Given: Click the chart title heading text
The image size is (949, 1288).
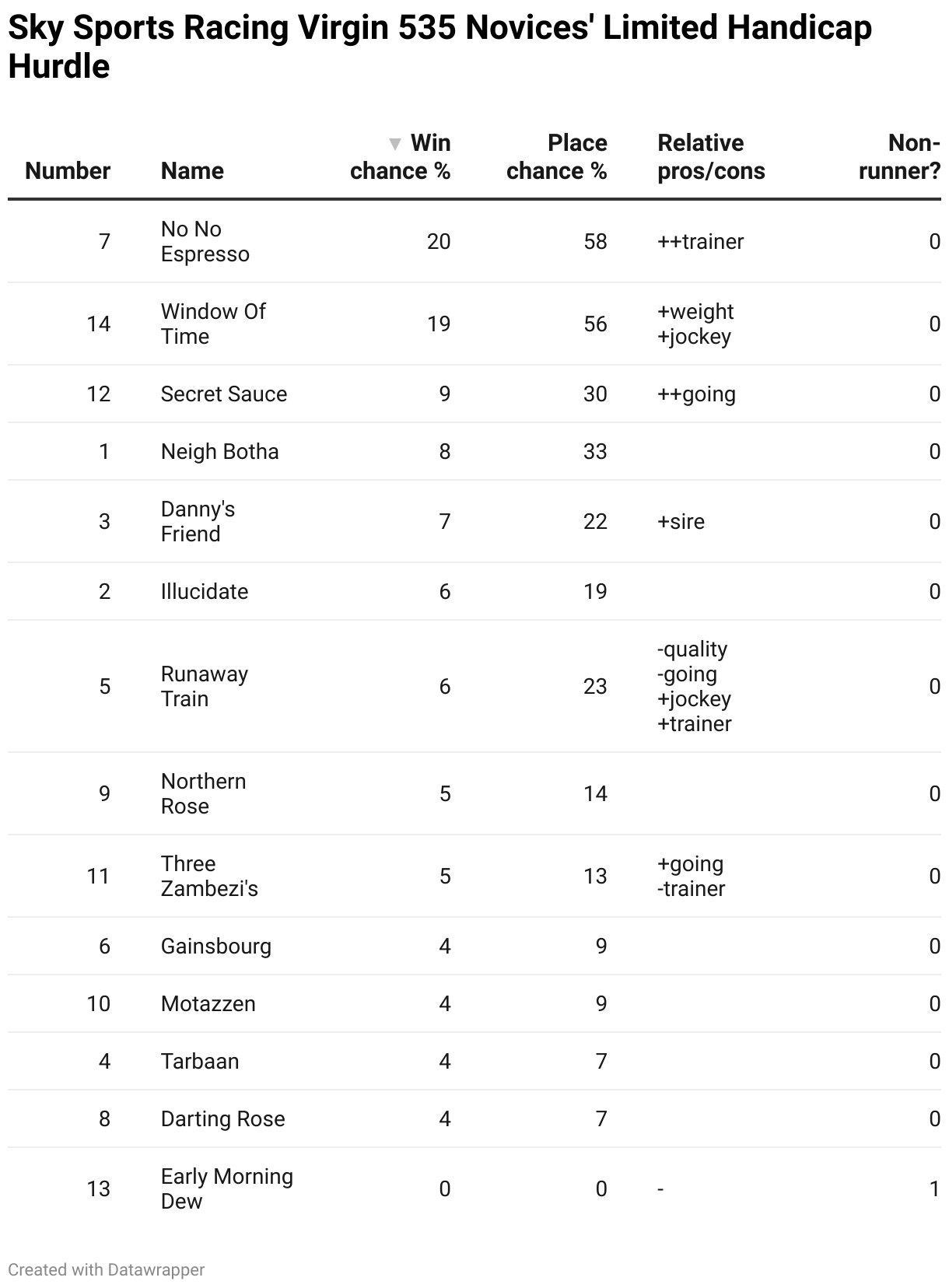Looking at the screenshot, I should [439, 47].
